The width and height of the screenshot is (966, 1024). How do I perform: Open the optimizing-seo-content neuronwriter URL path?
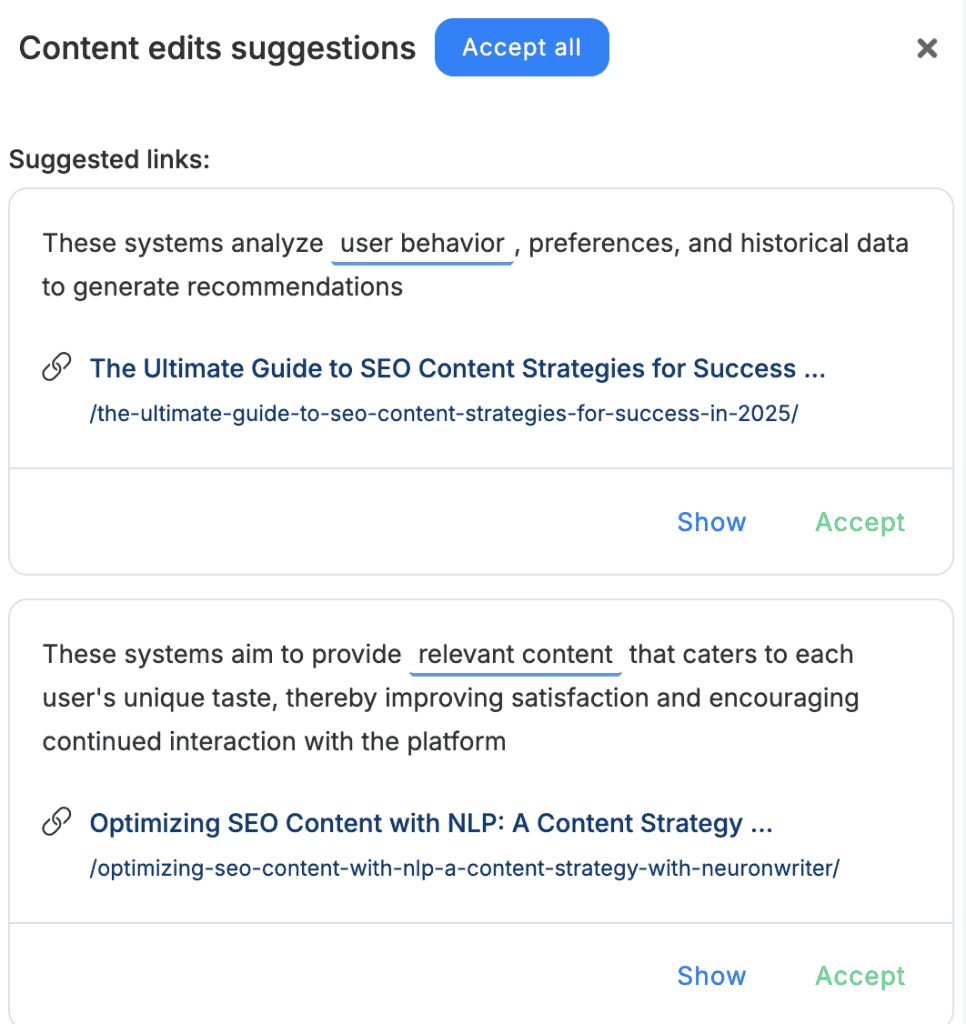pos(464,868)
